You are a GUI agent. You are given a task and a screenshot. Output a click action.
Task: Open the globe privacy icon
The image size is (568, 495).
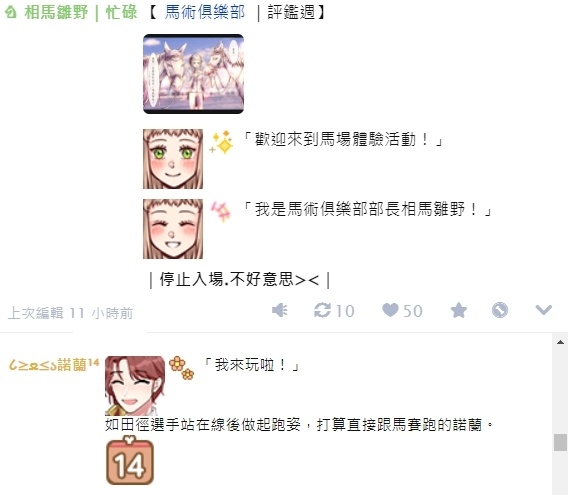pyautogui.click(x=500, y=311)
